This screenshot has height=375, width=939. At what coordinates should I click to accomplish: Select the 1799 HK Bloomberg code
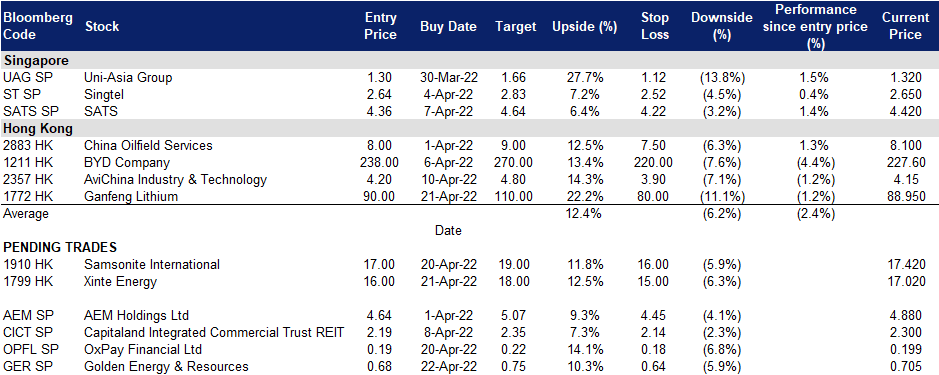tap(28, 281)
